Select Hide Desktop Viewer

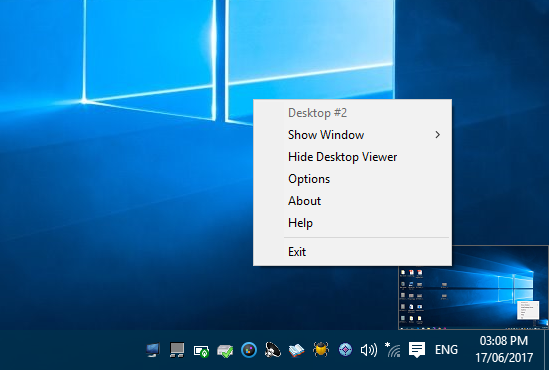(352, 157)
